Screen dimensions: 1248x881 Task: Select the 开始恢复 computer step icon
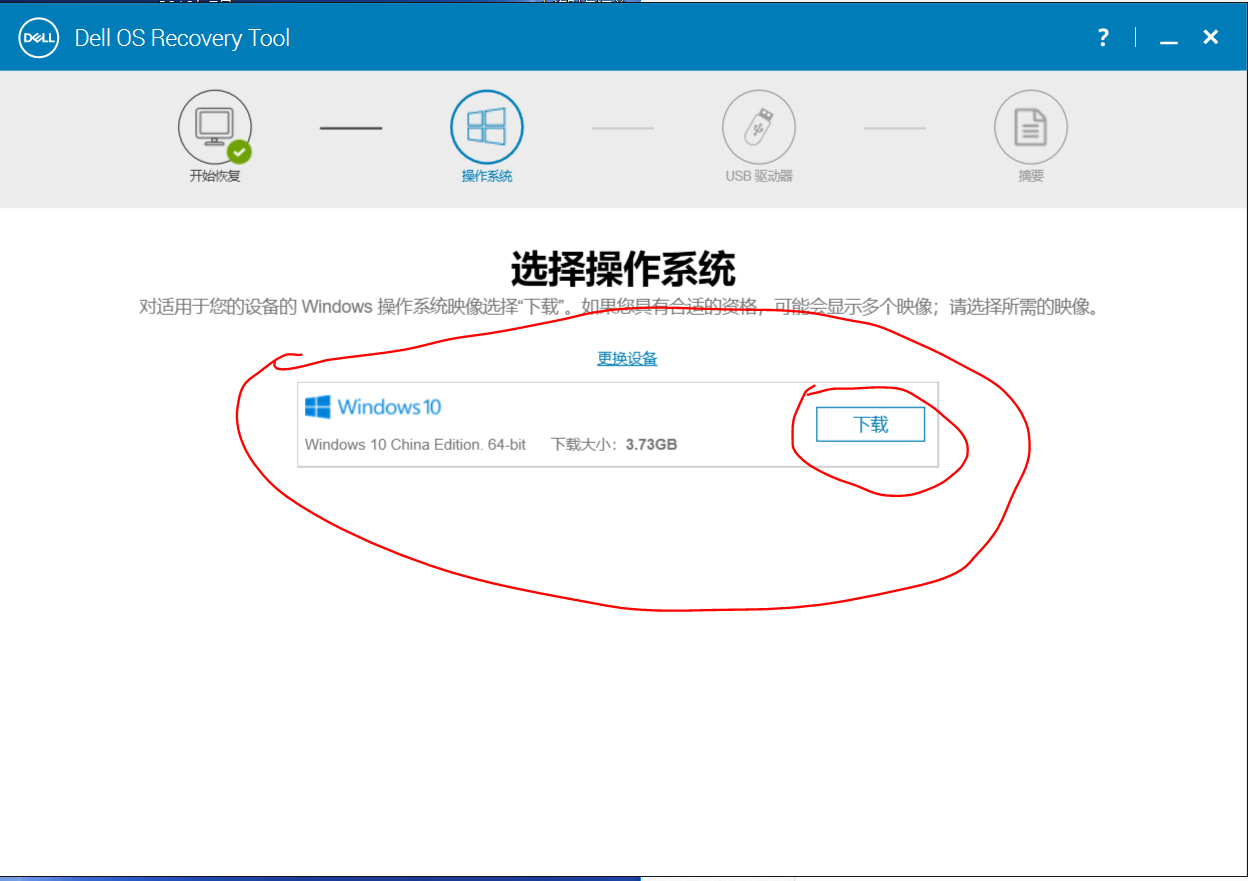coord(215,127)
